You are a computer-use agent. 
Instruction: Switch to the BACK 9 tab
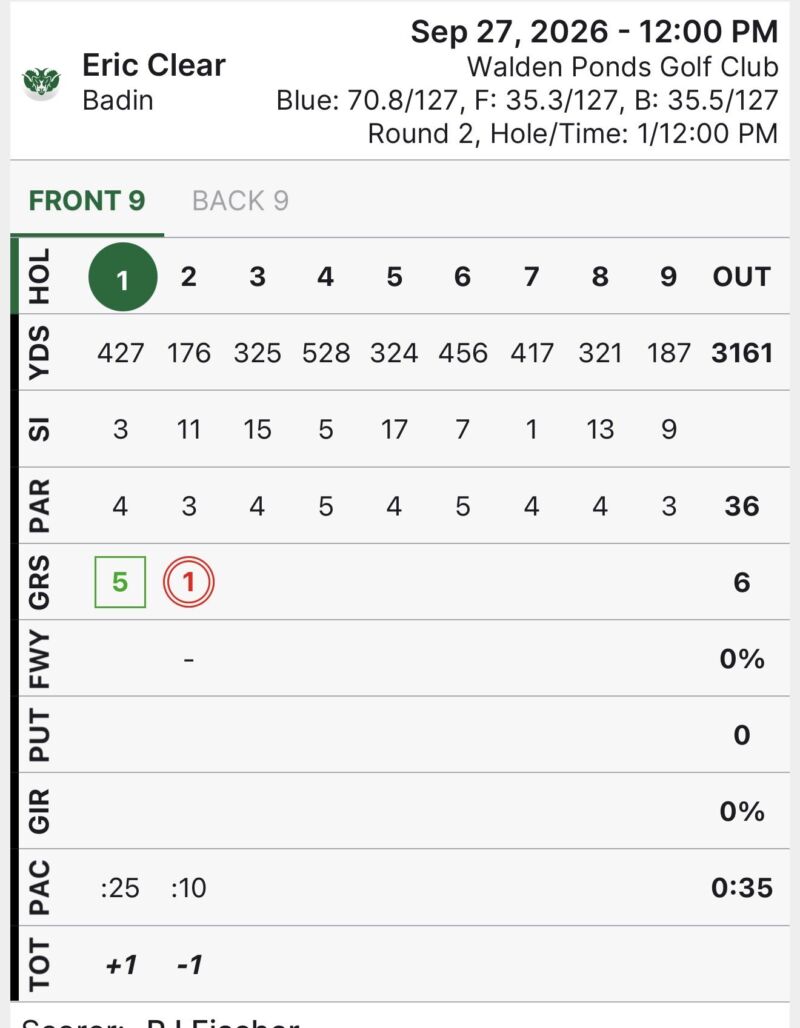240,201
